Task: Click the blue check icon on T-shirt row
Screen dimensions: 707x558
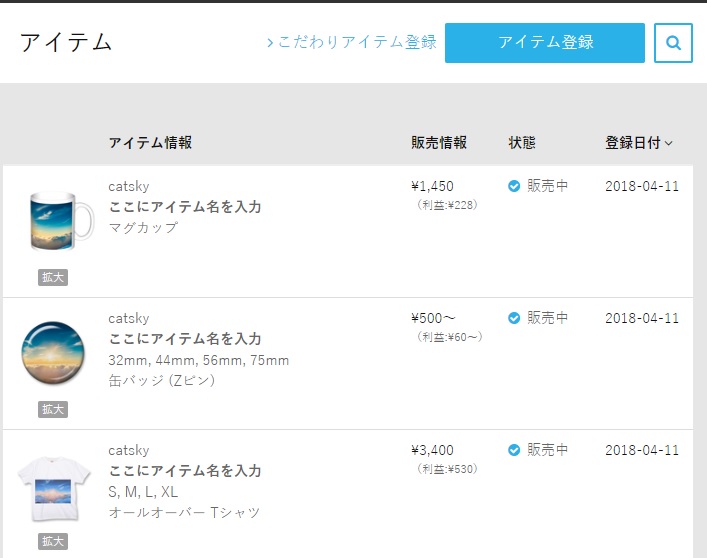Action: [x=514, y=450]
